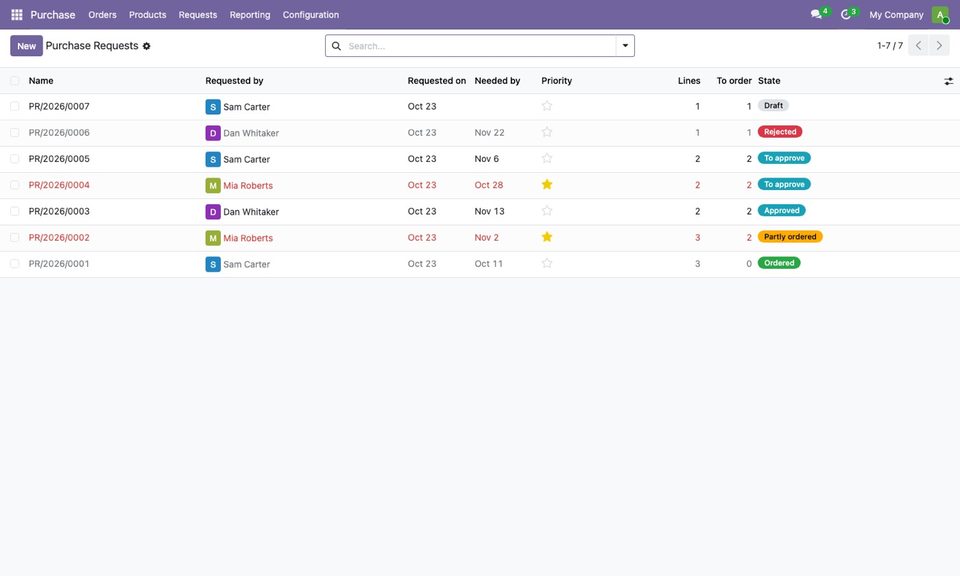
Task: Open the user avatar menu
Action: pos(940,15)
